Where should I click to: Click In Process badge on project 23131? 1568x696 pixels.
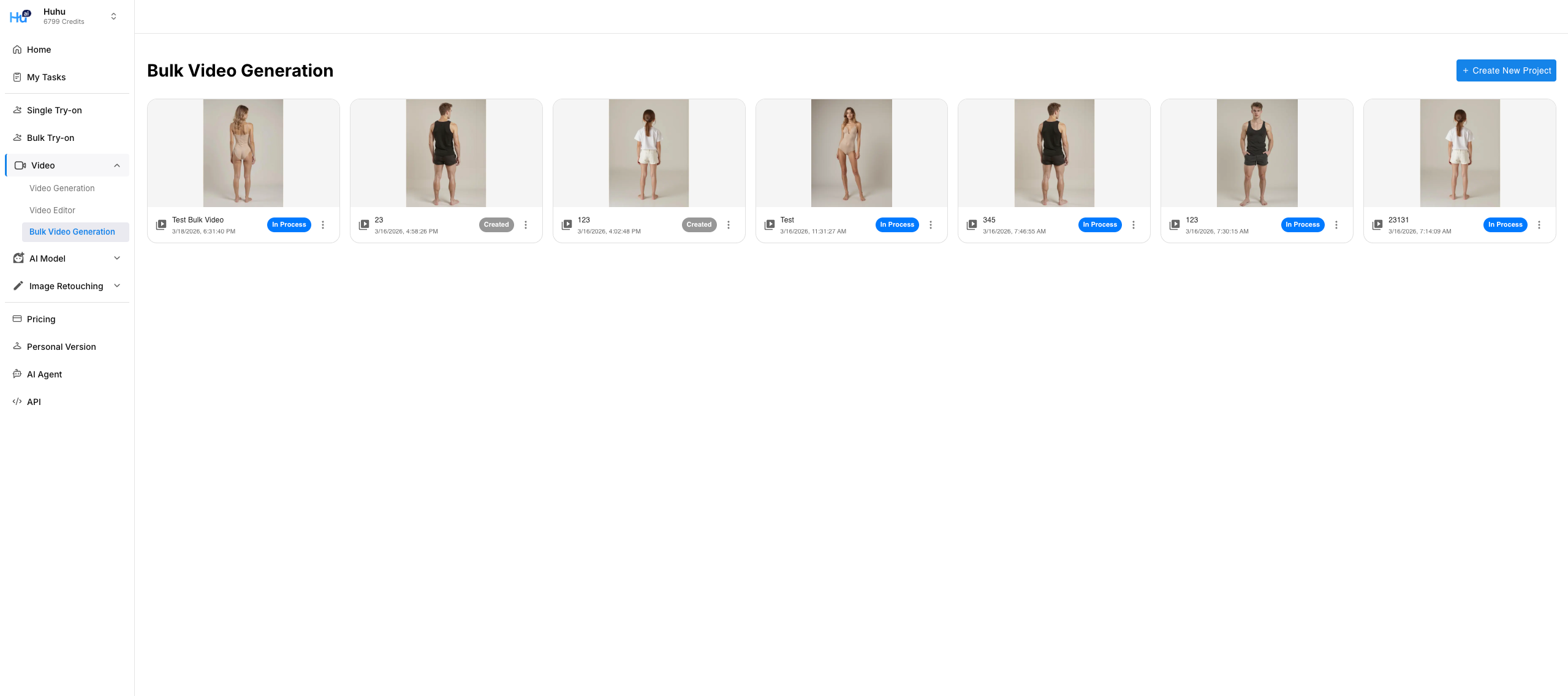click(1506, 225)
